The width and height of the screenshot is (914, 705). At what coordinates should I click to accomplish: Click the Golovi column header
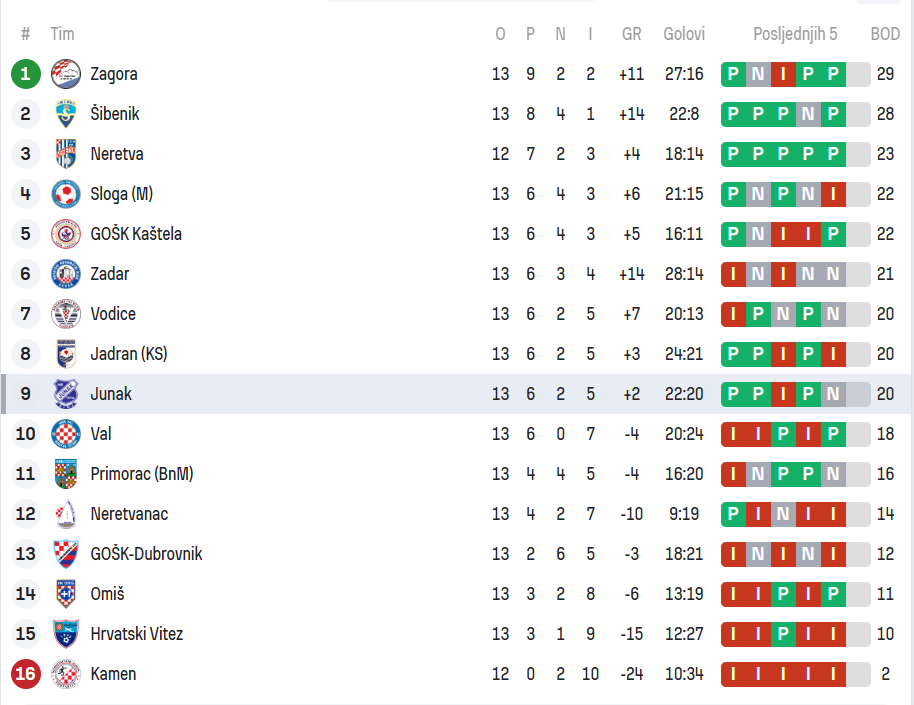(684, 34)
